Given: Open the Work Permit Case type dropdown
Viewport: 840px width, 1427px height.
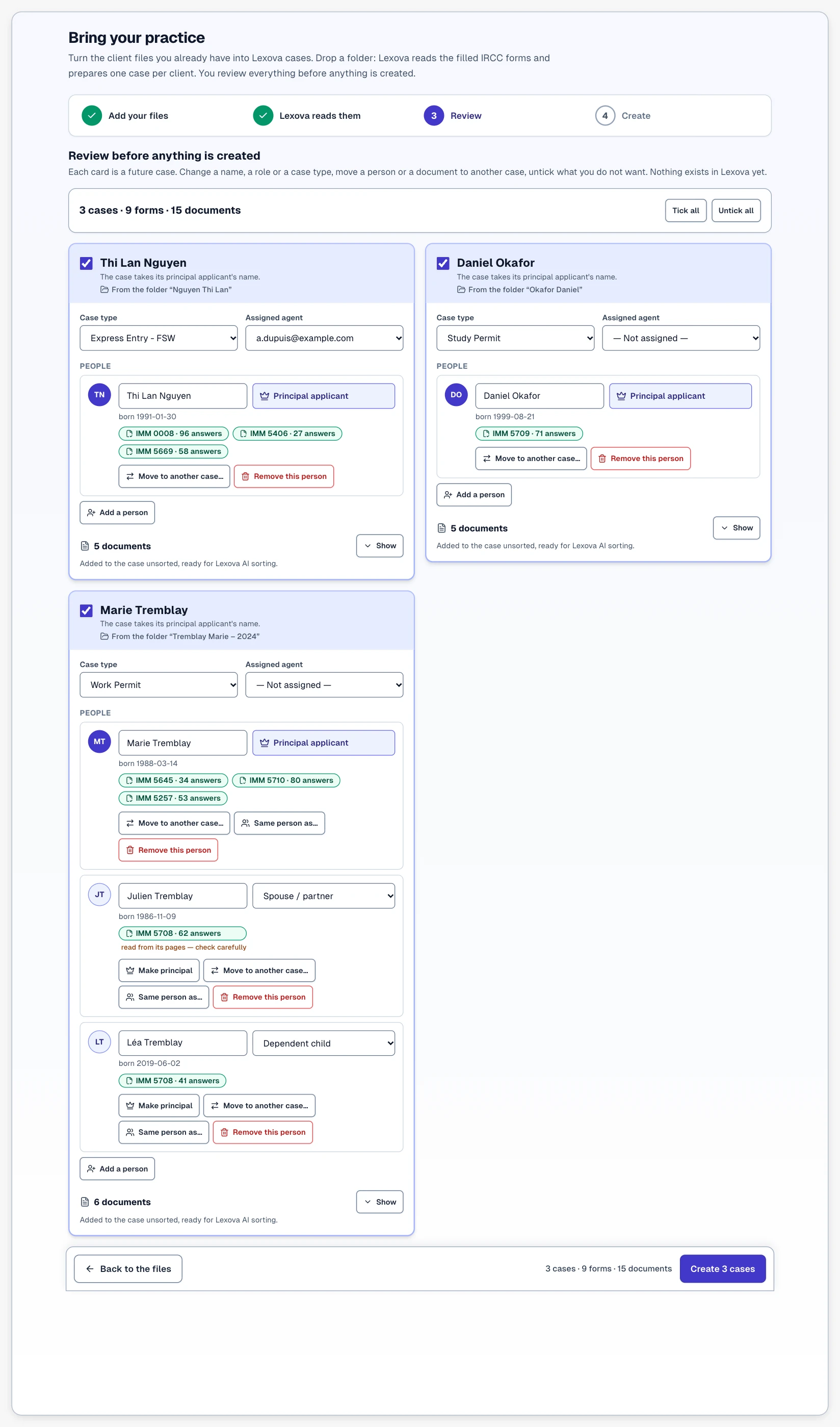Looking at the screenshot, I should pyautogui.click(x=159, y=684).
